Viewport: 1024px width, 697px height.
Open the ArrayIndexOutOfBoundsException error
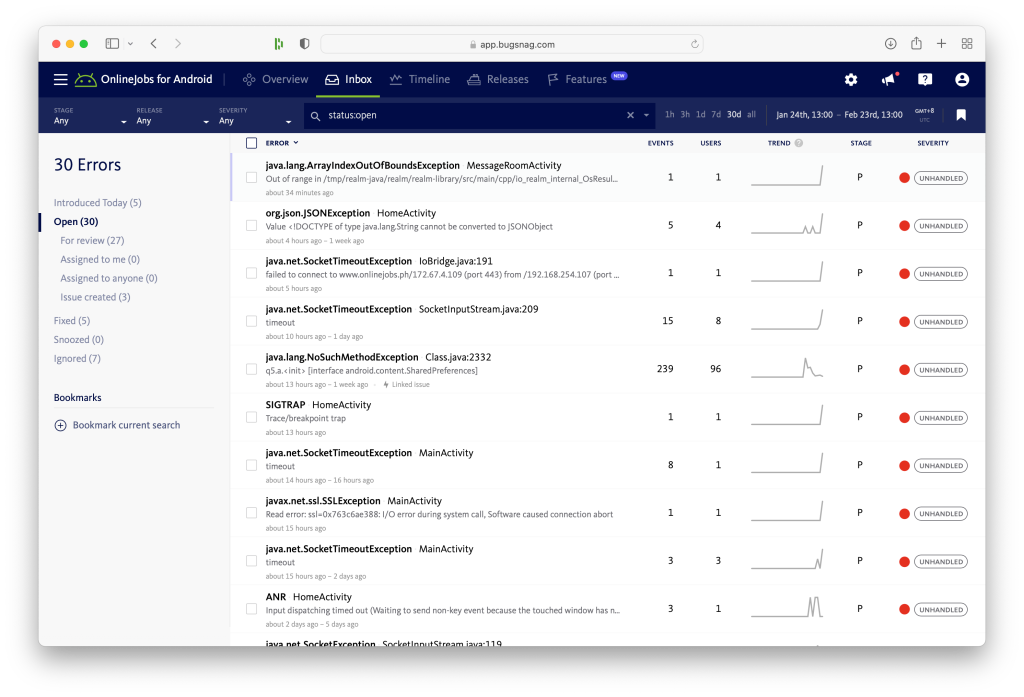pyautogui.click(x=362, y=165)
